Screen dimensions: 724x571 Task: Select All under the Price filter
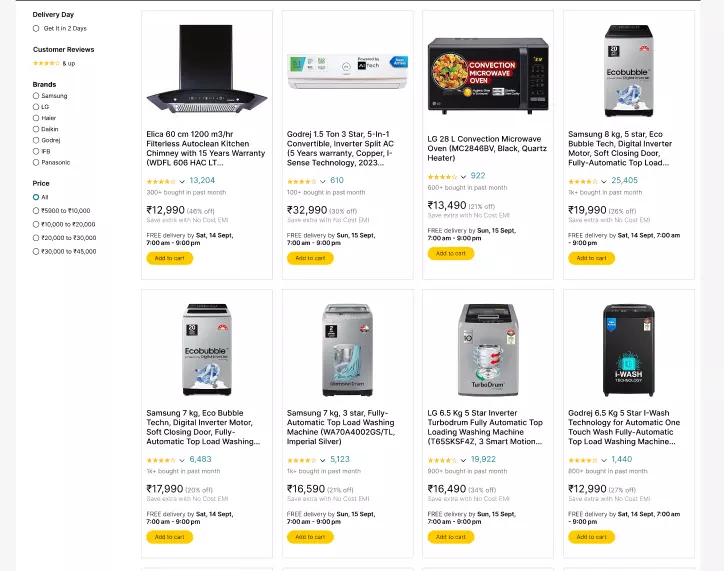(x=36, y=197)
